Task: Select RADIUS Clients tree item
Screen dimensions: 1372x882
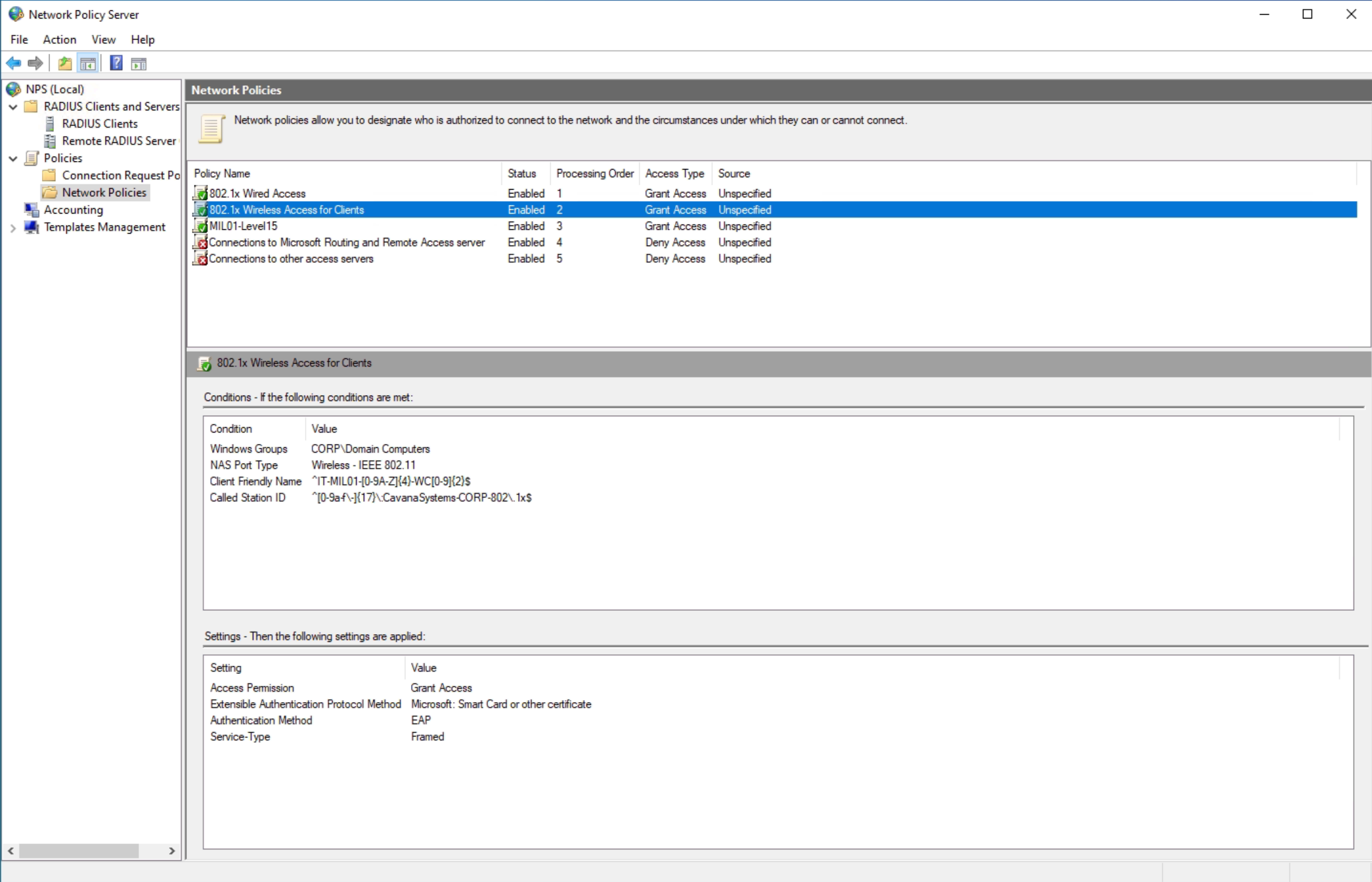Action: 99,124
